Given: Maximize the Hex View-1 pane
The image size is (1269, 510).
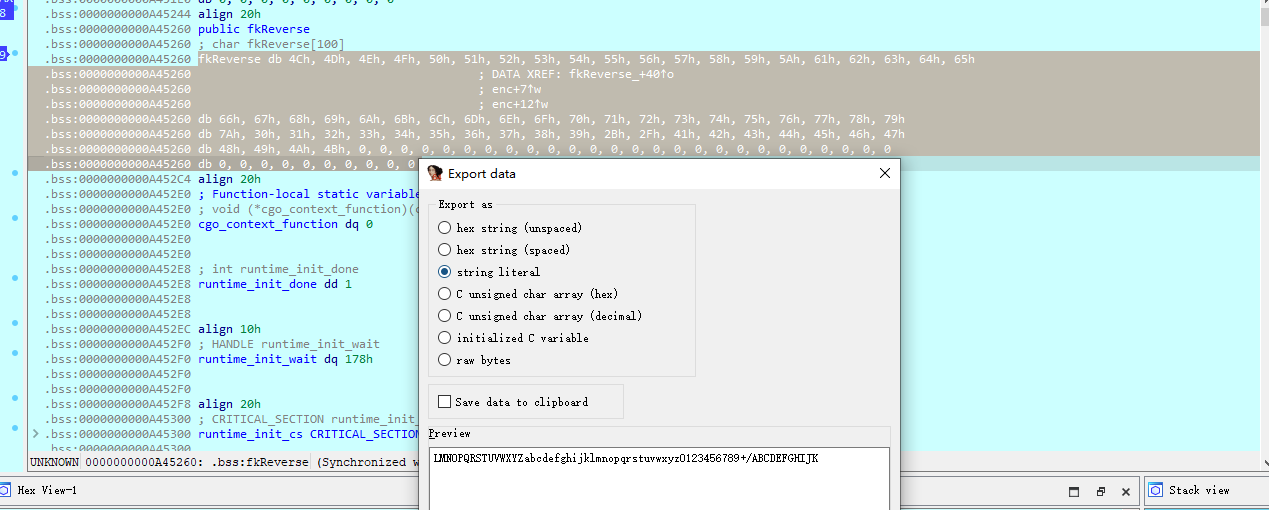Looking at the screenshot, I should (1074, 491).
